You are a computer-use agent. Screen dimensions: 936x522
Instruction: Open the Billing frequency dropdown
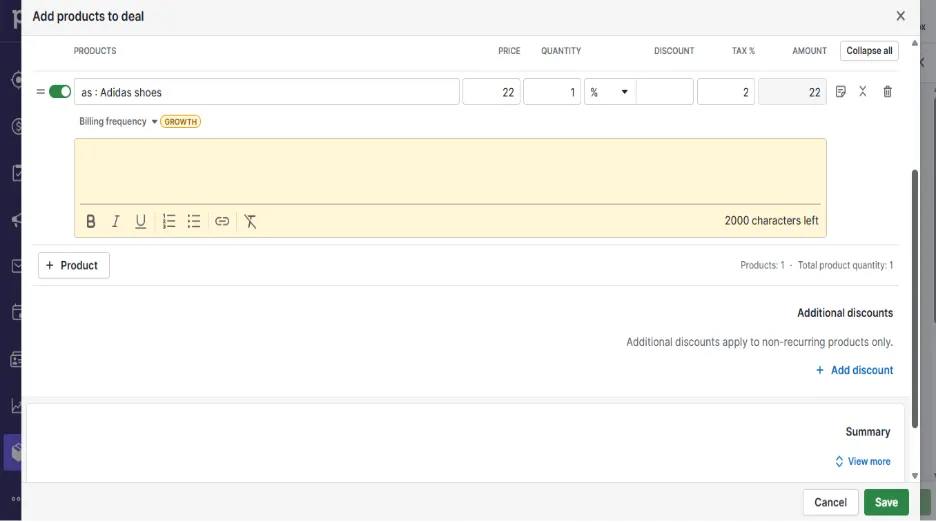tap(118, 122)
